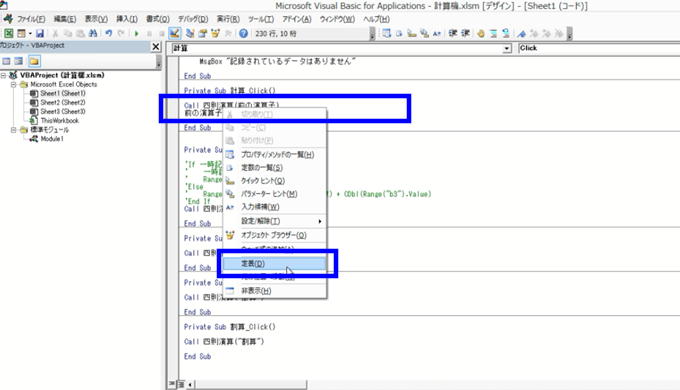Close the Project - VBAProject panel
680x390 pixels.
pyautogui.click(x=156, y=46)
